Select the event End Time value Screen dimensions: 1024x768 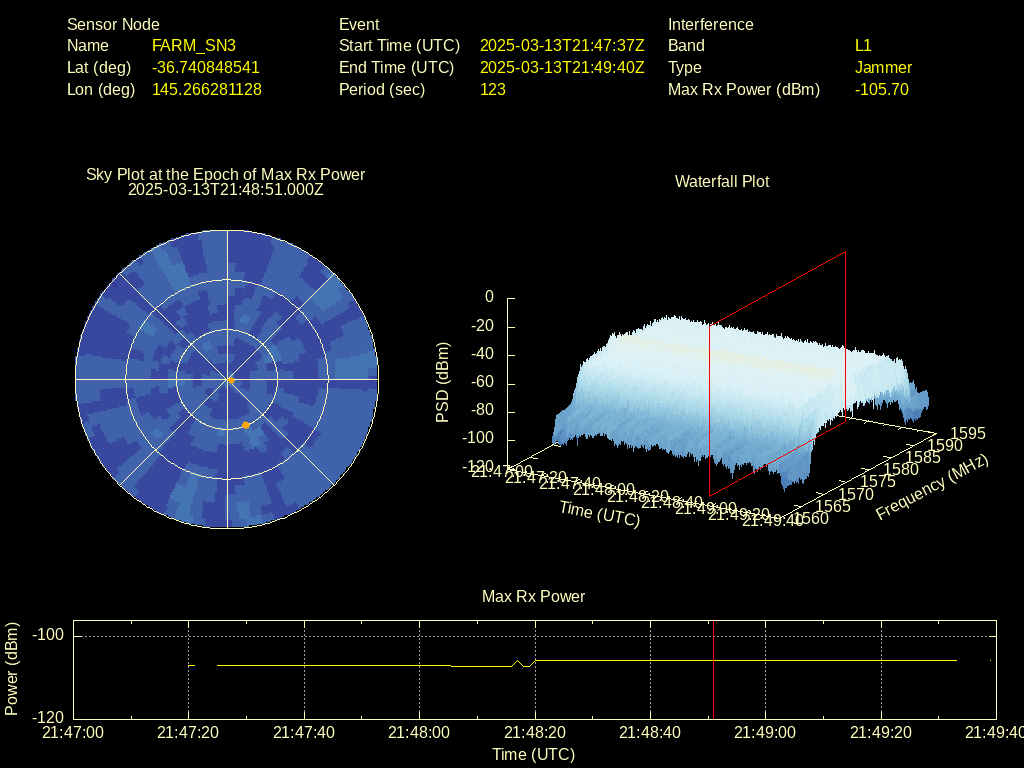562,67
